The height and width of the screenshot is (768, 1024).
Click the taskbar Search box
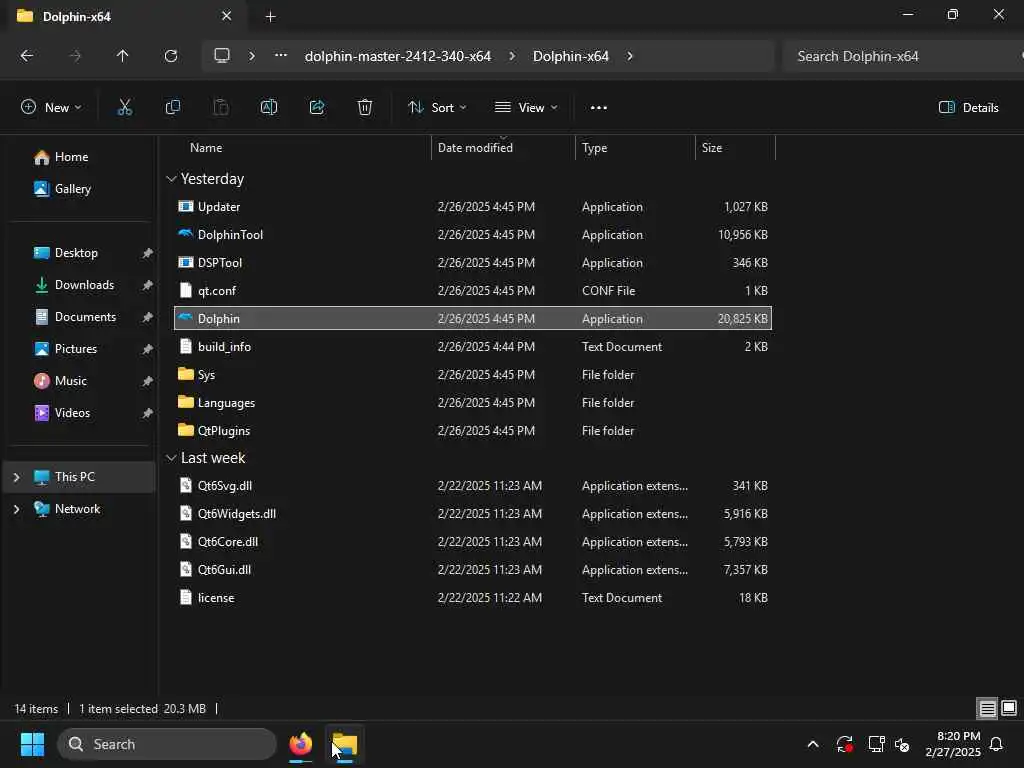[167, 744]
